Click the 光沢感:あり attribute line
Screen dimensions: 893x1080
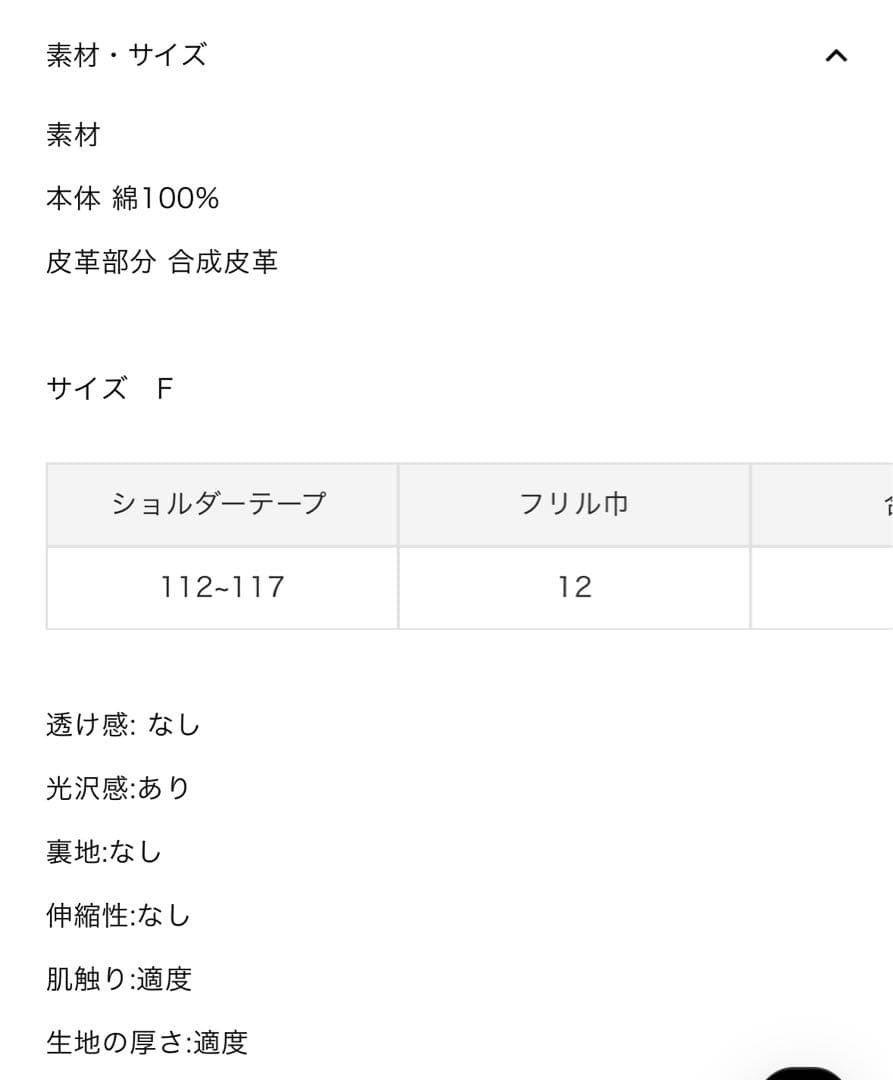(x=118, y=789)
